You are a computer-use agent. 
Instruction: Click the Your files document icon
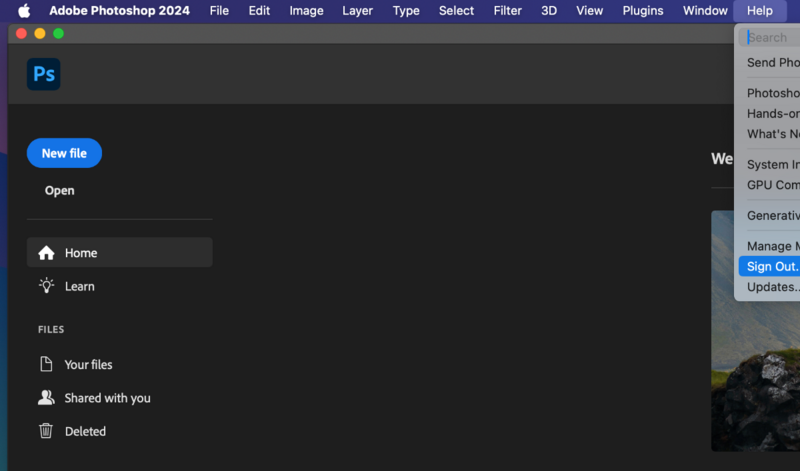click(46, 364)
